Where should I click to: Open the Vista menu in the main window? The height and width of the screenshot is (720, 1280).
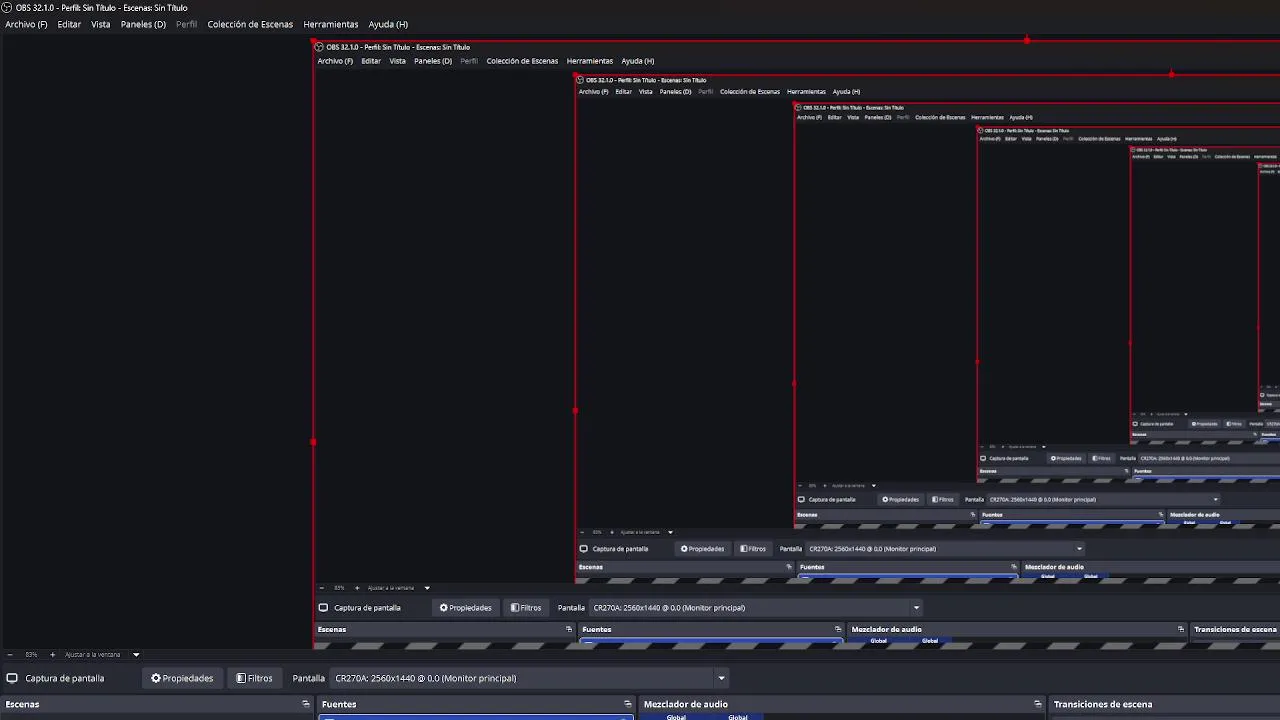(x=101, y=24)
